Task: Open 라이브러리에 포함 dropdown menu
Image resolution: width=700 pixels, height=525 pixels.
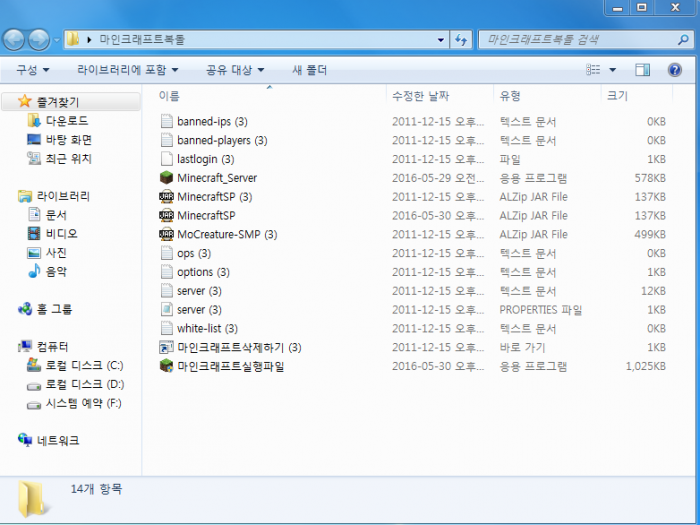Action: coord(128,70)
